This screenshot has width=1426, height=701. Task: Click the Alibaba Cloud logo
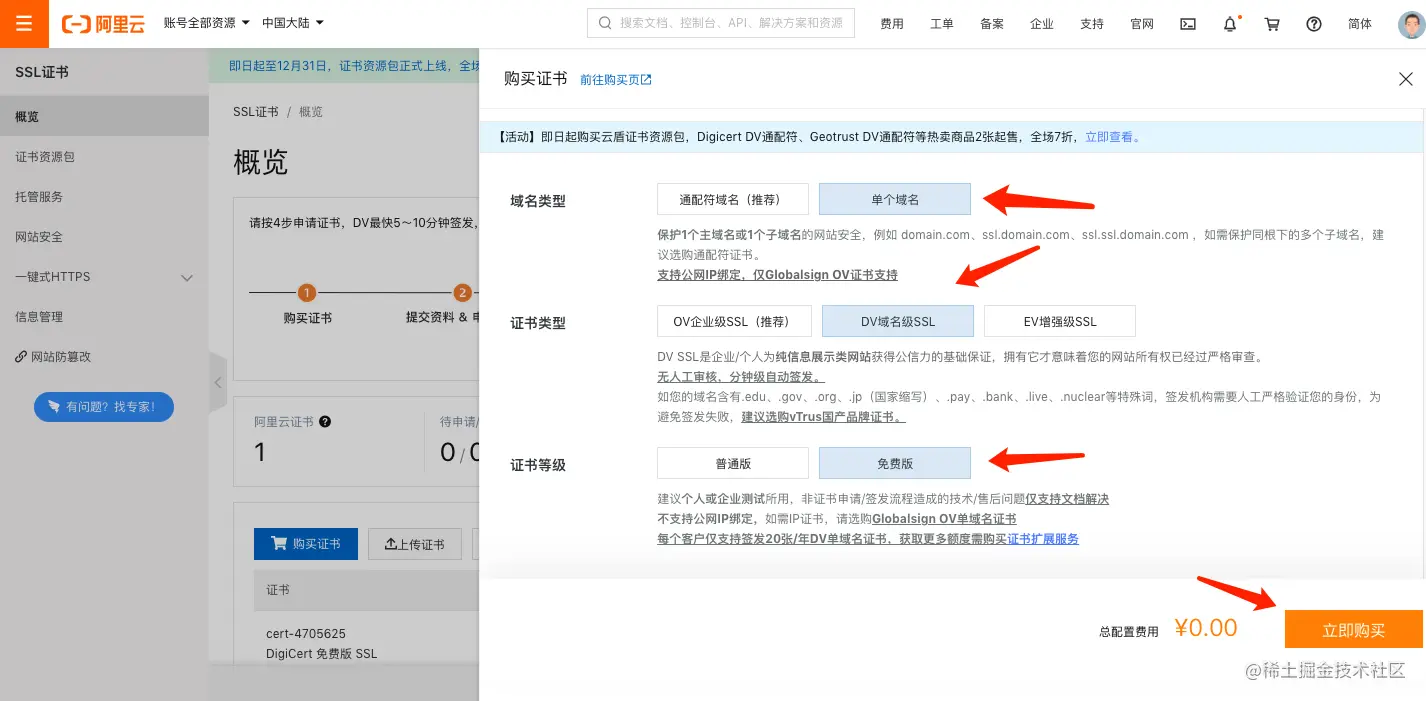[103, 24]
